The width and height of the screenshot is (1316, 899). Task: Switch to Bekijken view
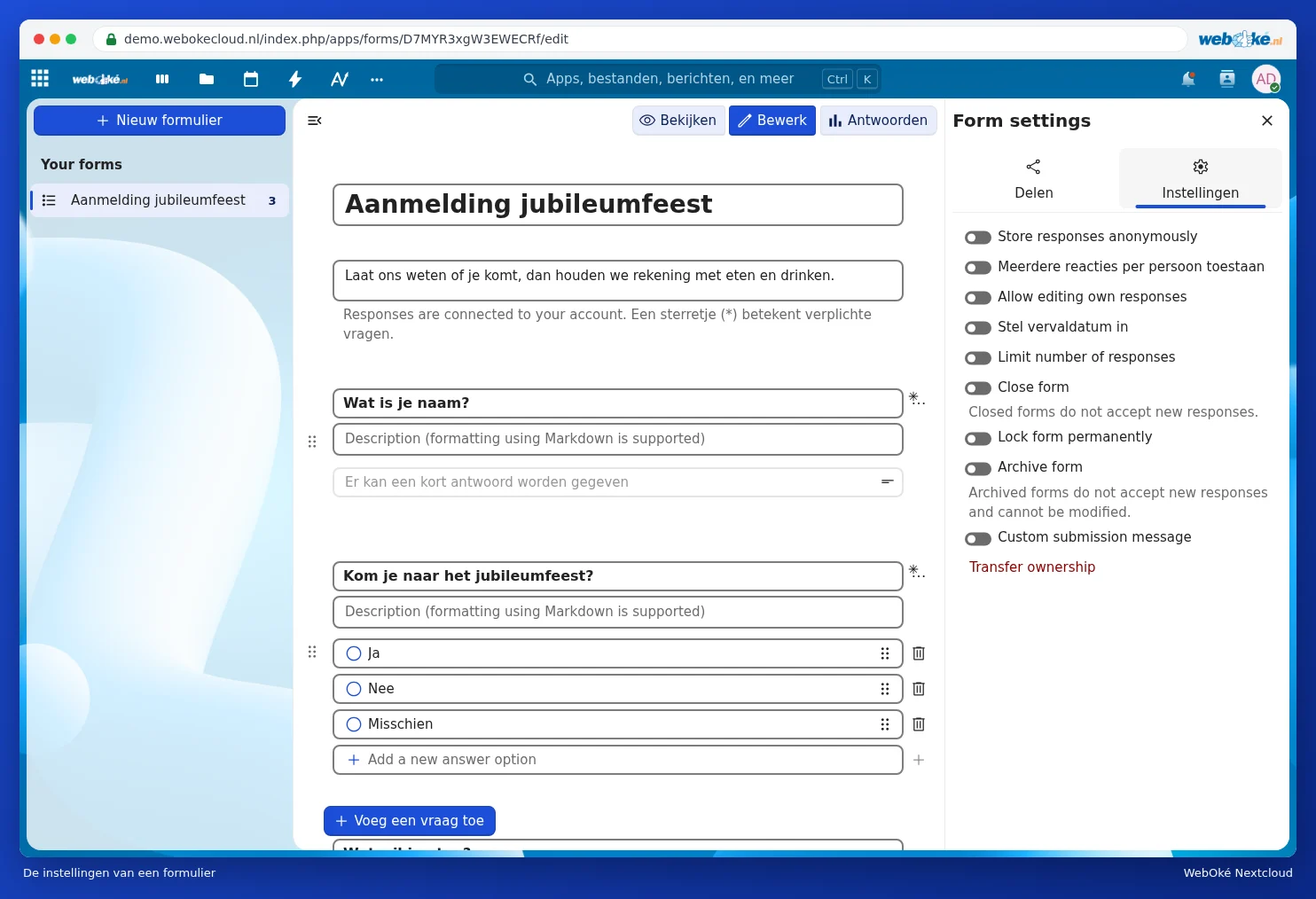pyautogui.click(x=678, y=121)
